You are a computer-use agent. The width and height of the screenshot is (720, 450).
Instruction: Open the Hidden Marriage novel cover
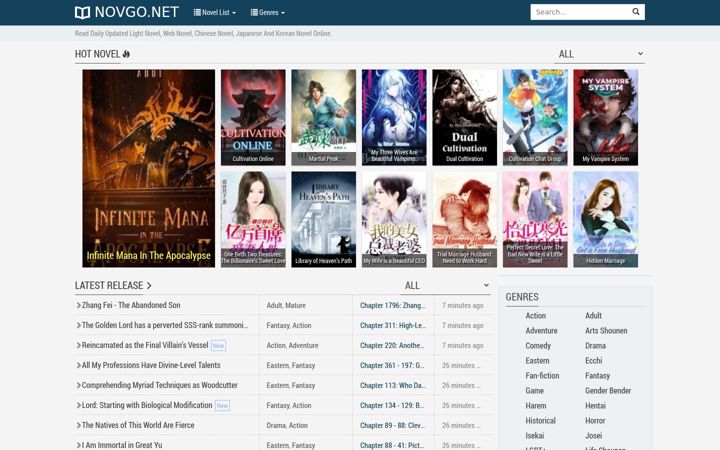pos(606,219)
